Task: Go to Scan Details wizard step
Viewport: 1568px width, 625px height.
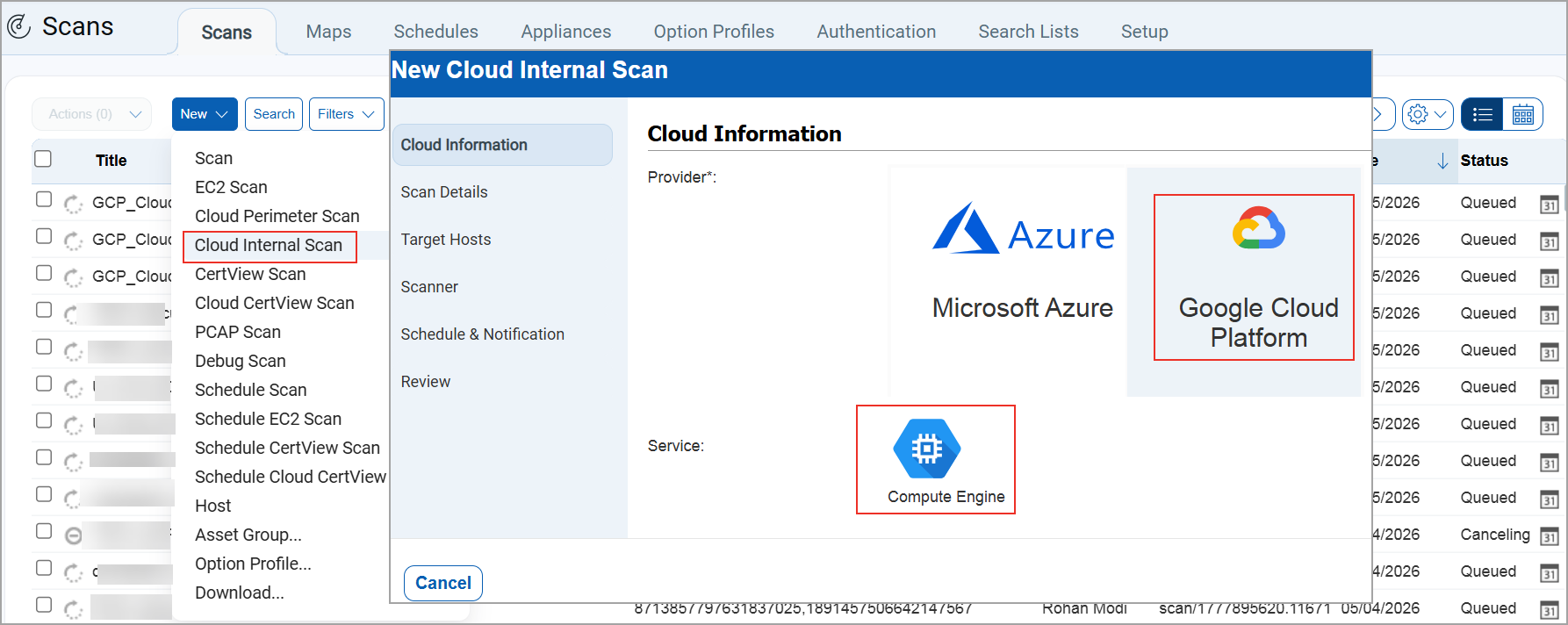Action: [443, 192]
